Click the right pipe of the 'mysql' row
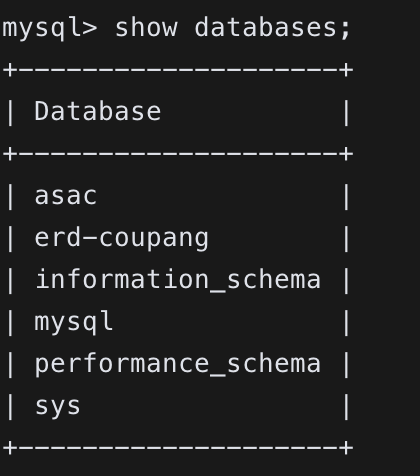Viewport: 420px width, 476px height. click(346, 323)
